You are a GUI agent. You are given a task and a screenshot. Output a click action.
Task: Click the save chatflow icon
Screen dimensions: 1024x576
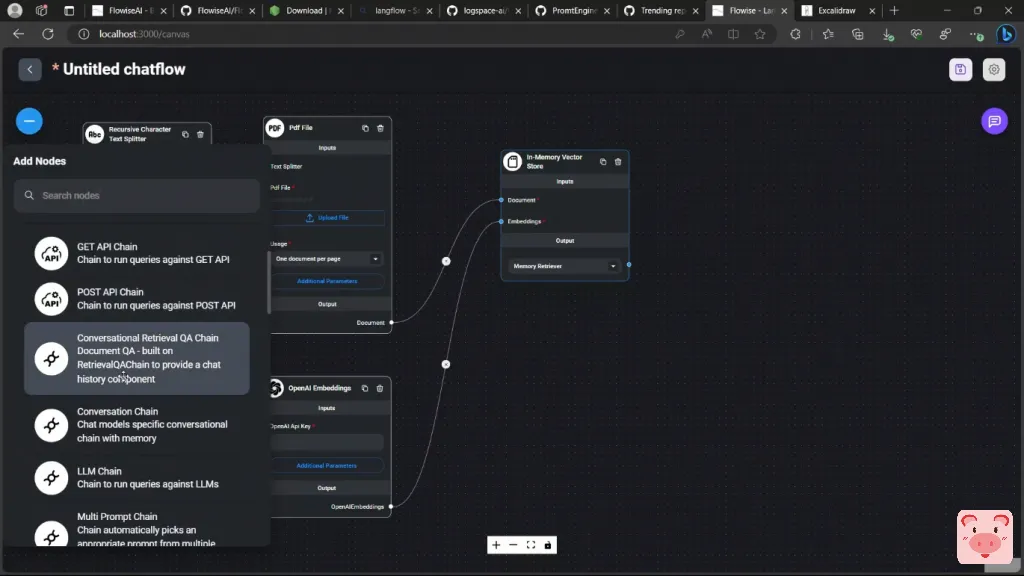(x=960, y=69)
